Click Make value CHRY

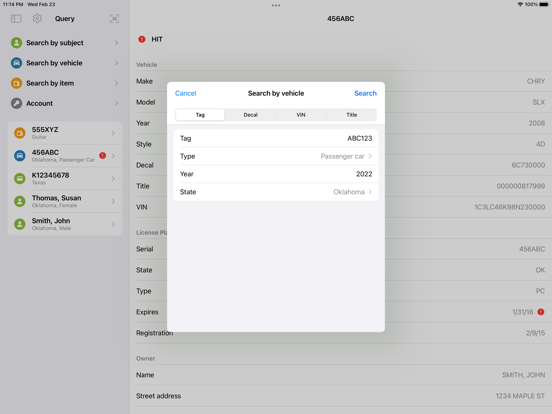click(536, 81)
